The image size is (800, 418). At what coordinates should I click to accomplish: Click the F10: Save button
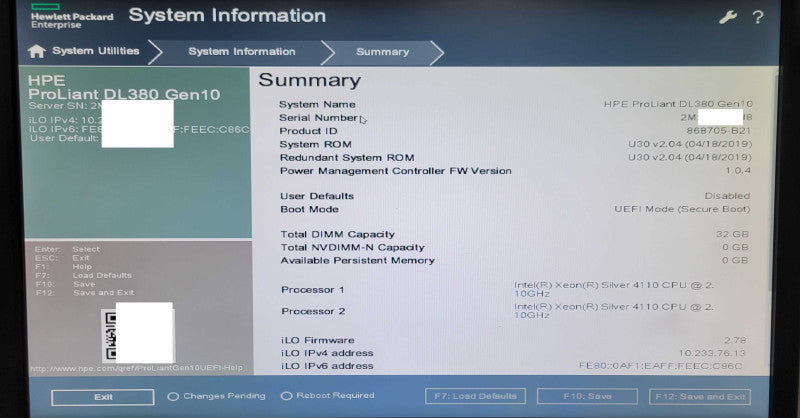pyautogui.click(x=587, y=396)
